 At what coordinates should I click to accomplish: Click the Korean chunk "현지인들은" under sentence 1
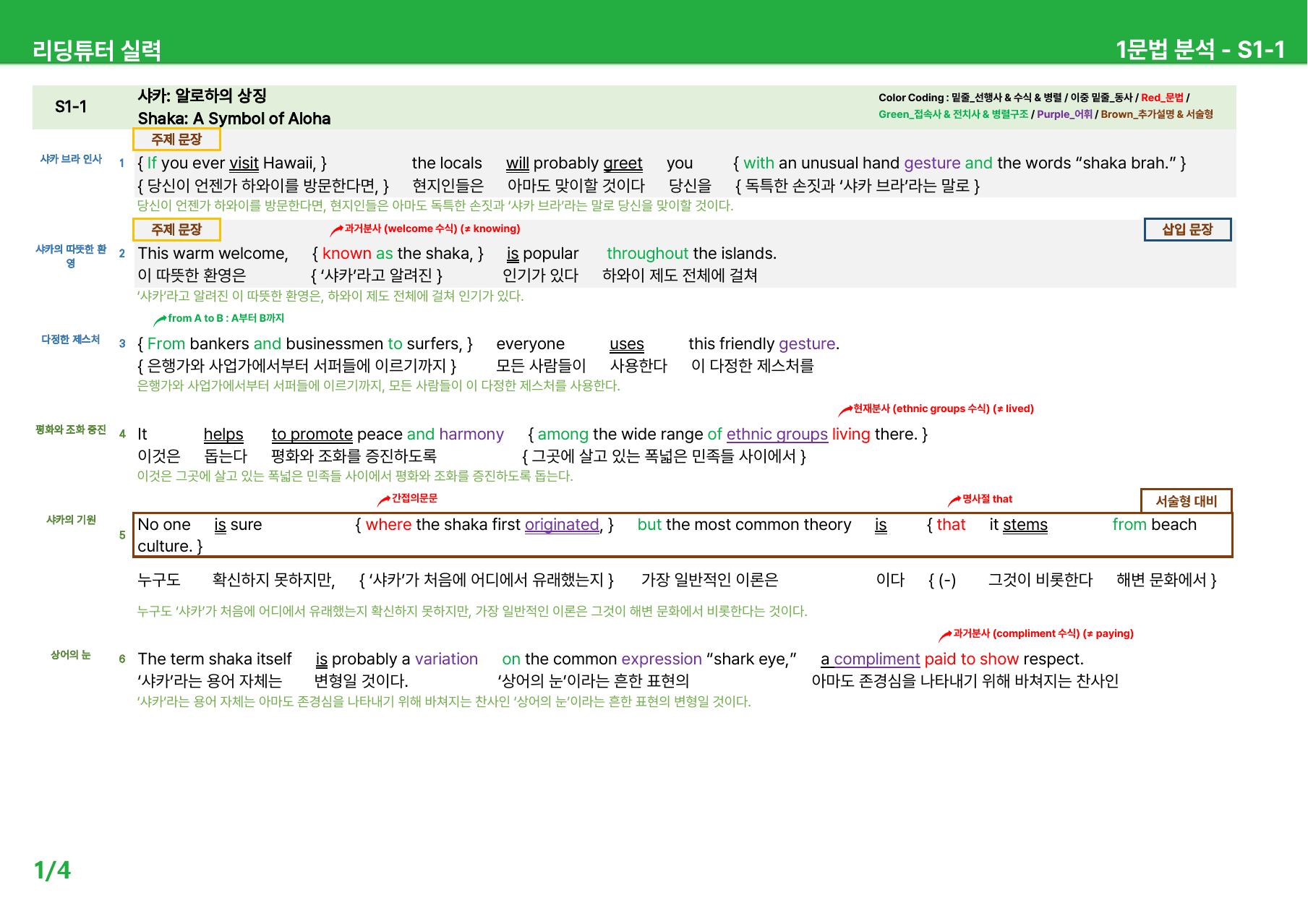click(448, 186)
